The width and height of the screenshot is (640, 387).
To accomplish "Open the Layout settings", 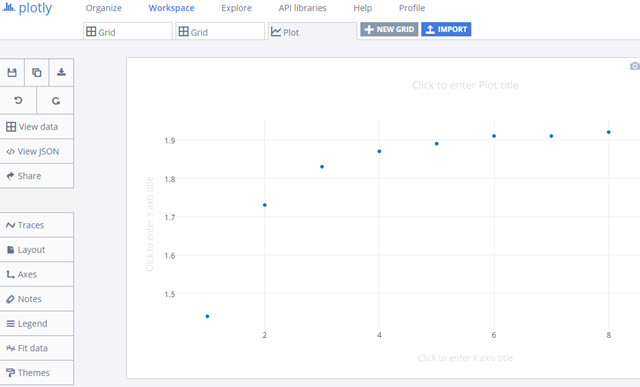I will pos(37,250).
